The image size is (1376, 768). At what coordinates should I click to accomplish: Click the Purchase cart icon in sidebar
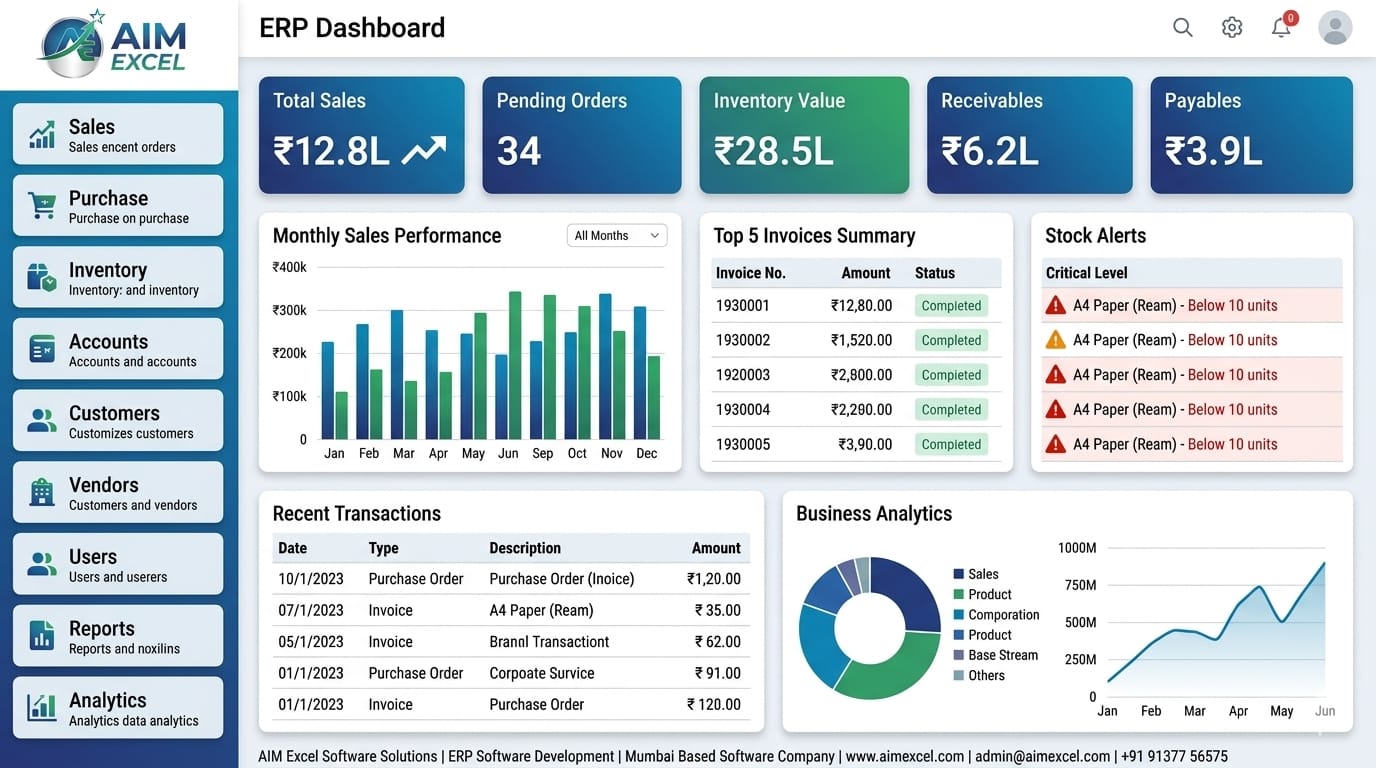click(x=42, y=206)
